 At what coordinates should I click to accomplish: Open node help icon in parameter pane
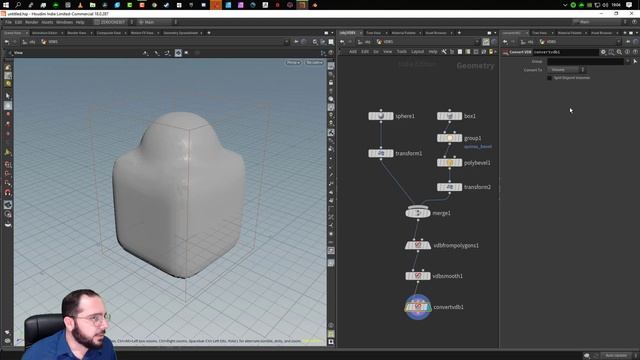tap(635, 52)
